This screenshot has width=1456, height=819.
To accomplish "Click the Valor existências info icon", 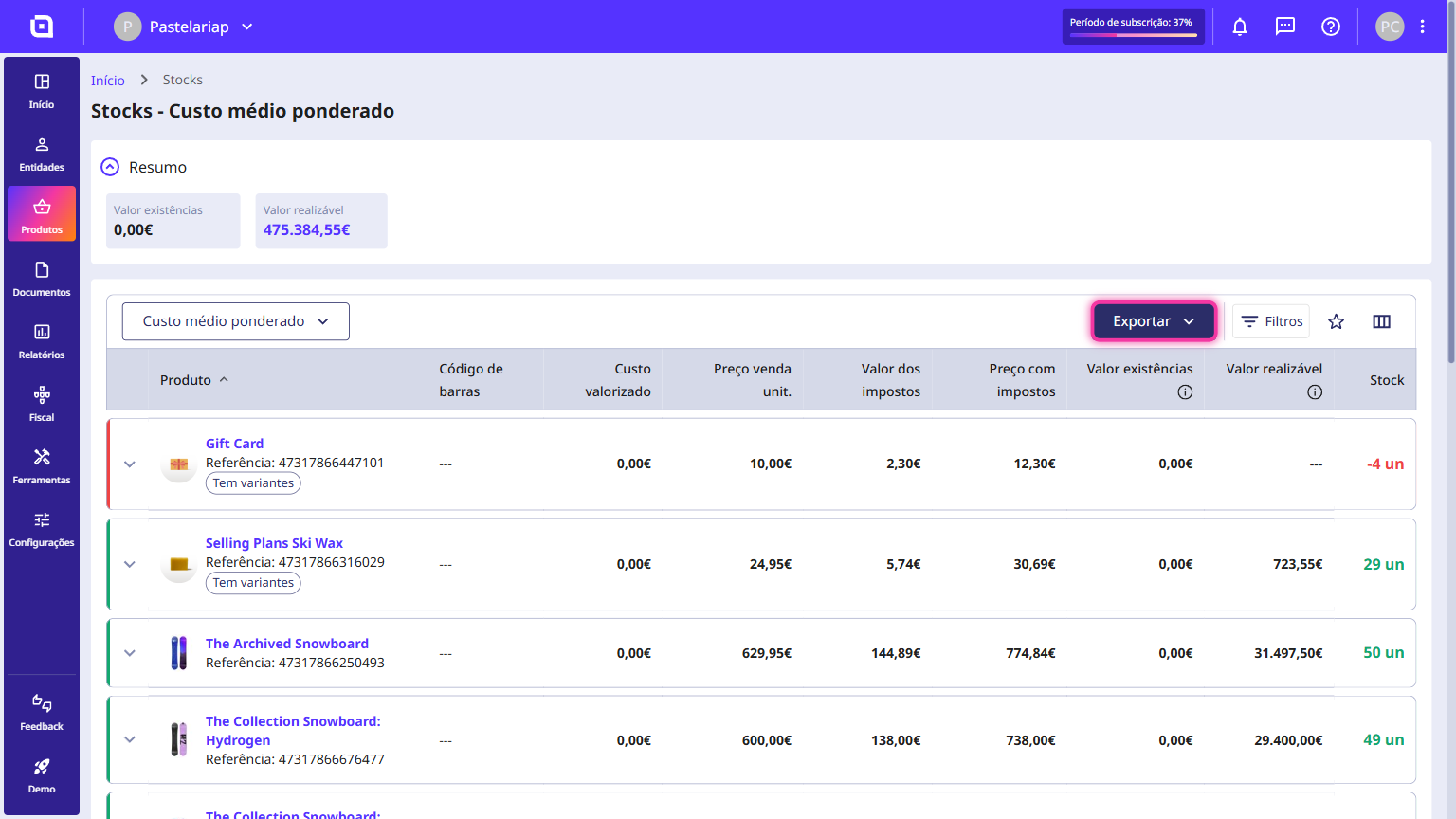I will tap(1185, 391).
